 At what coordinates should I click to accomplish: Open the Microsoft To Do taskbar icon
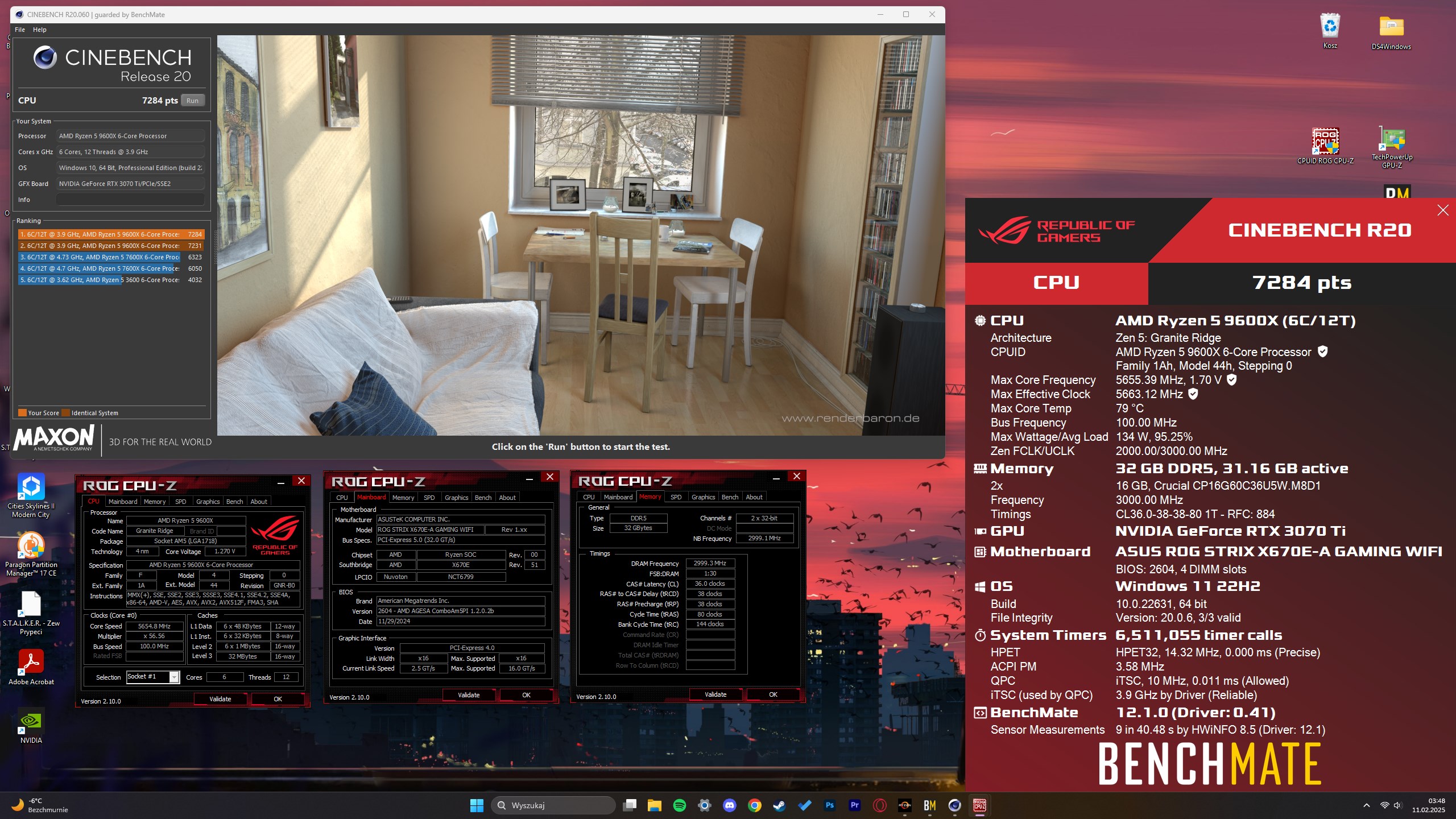tap(804, 805)
